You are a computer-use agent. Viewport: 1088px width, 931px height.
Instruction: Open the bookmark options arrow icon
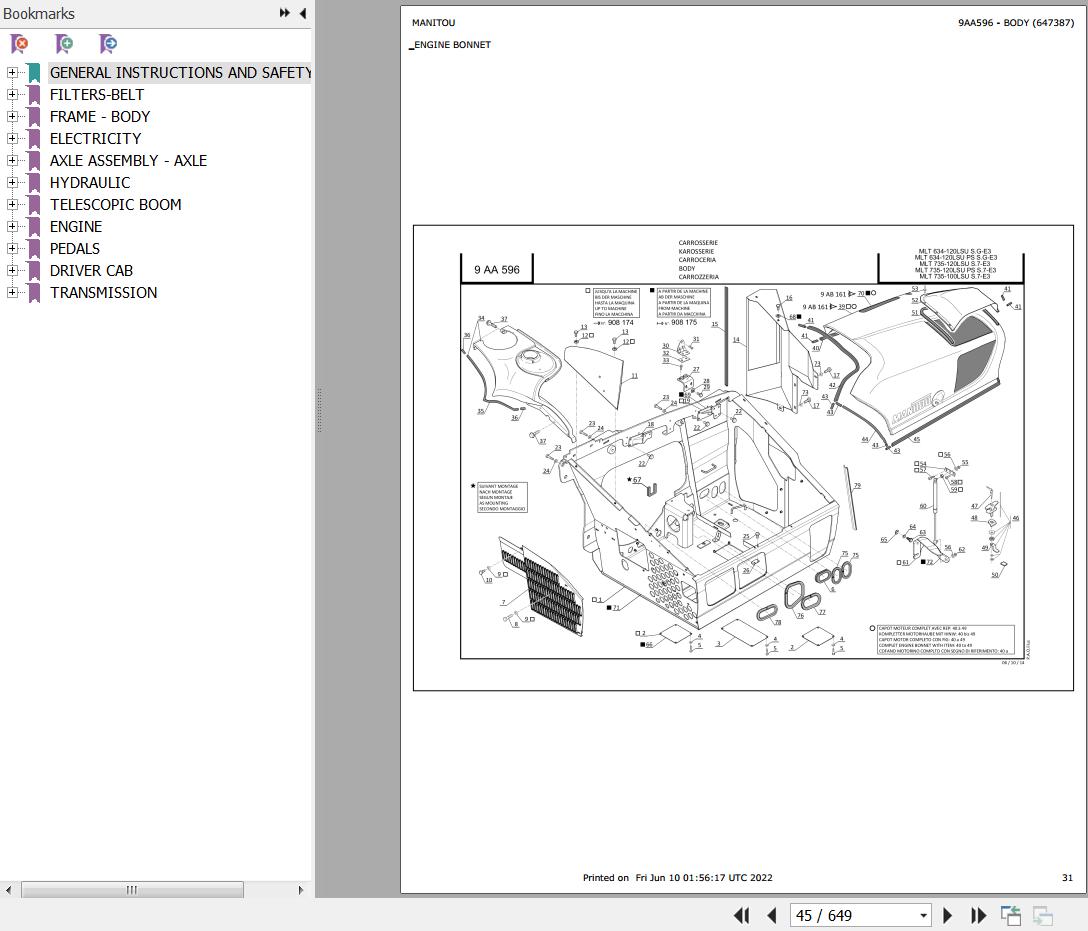108,44
